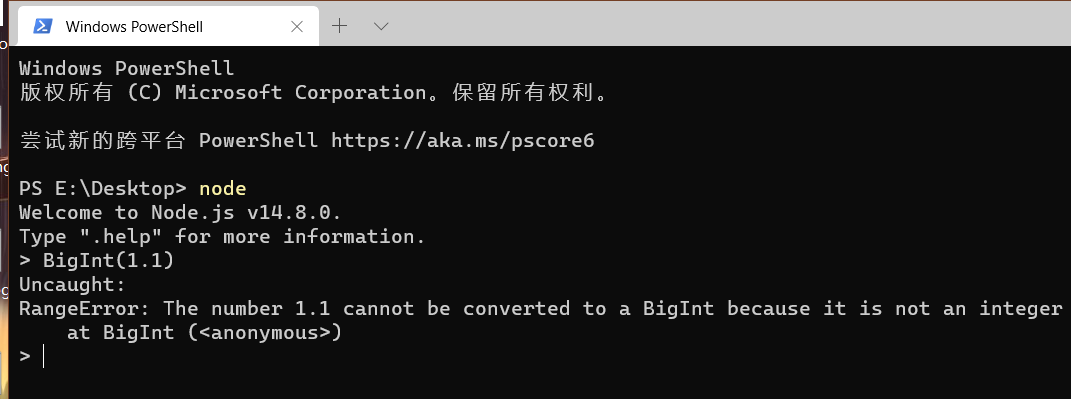Click the 尝试新的跨平台 PowerShell text
The height and width of the screenshot is (399, 1071).
tap(169, 141)
